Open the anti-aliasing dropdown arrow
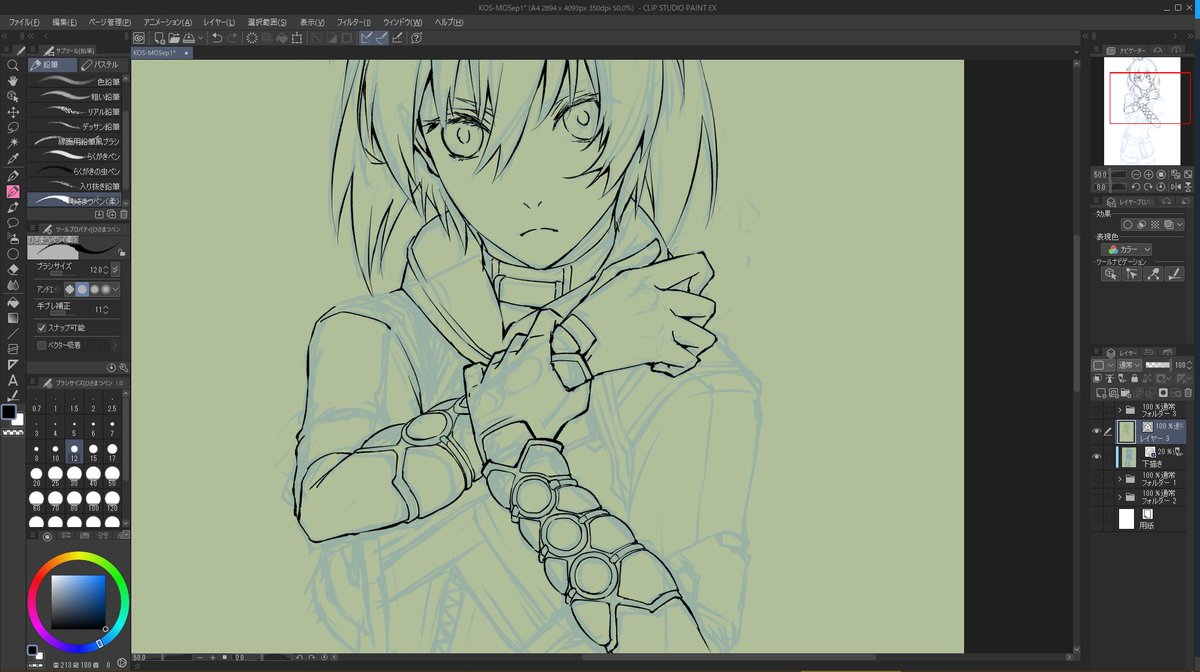The height and width of the screenshot is (672, 1200). coord(116,289)
